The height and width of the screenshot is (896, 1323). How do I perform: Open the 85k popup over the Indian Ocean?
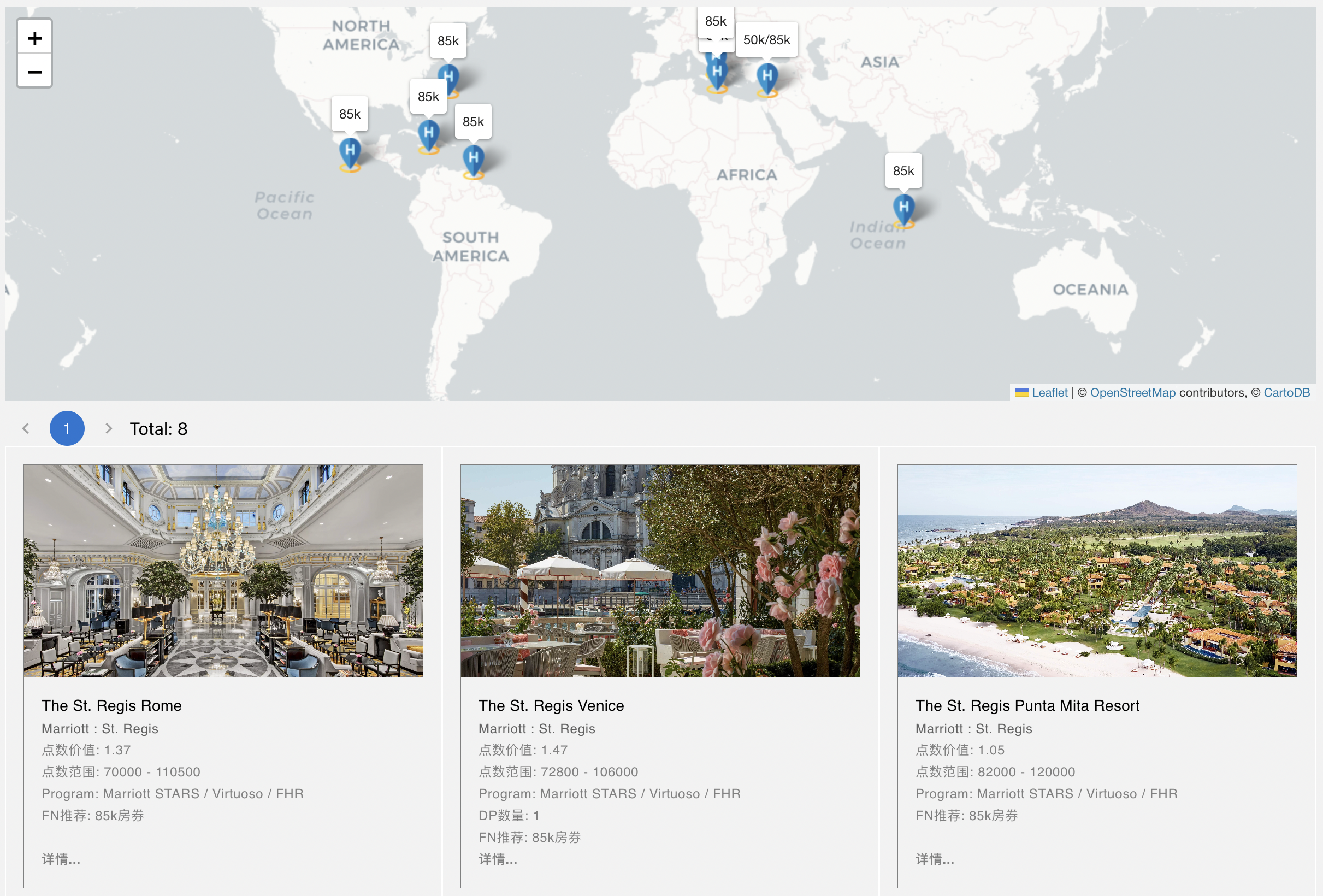click(903, 171)
